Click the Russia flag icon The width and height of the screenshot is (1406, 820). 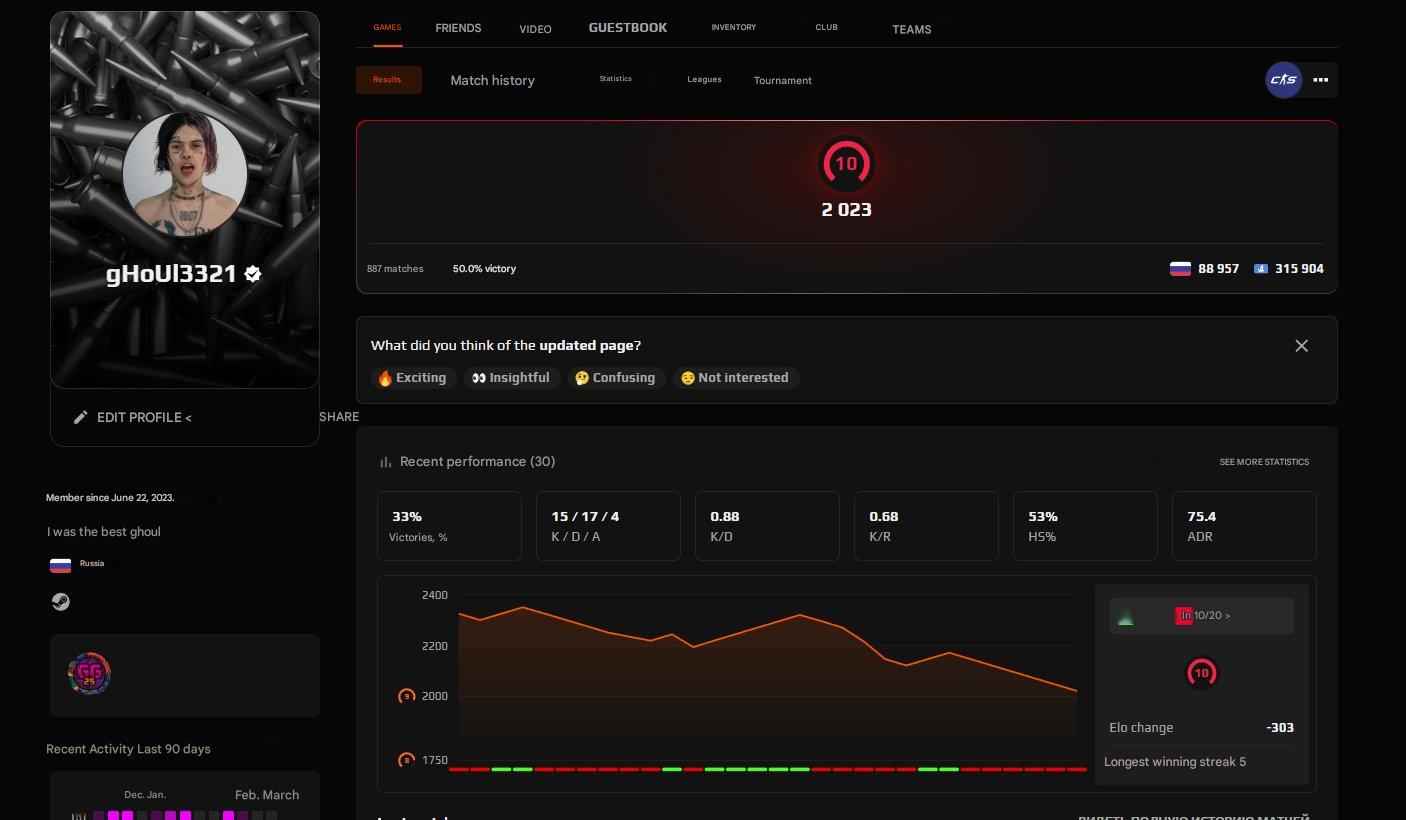[60, 564]
